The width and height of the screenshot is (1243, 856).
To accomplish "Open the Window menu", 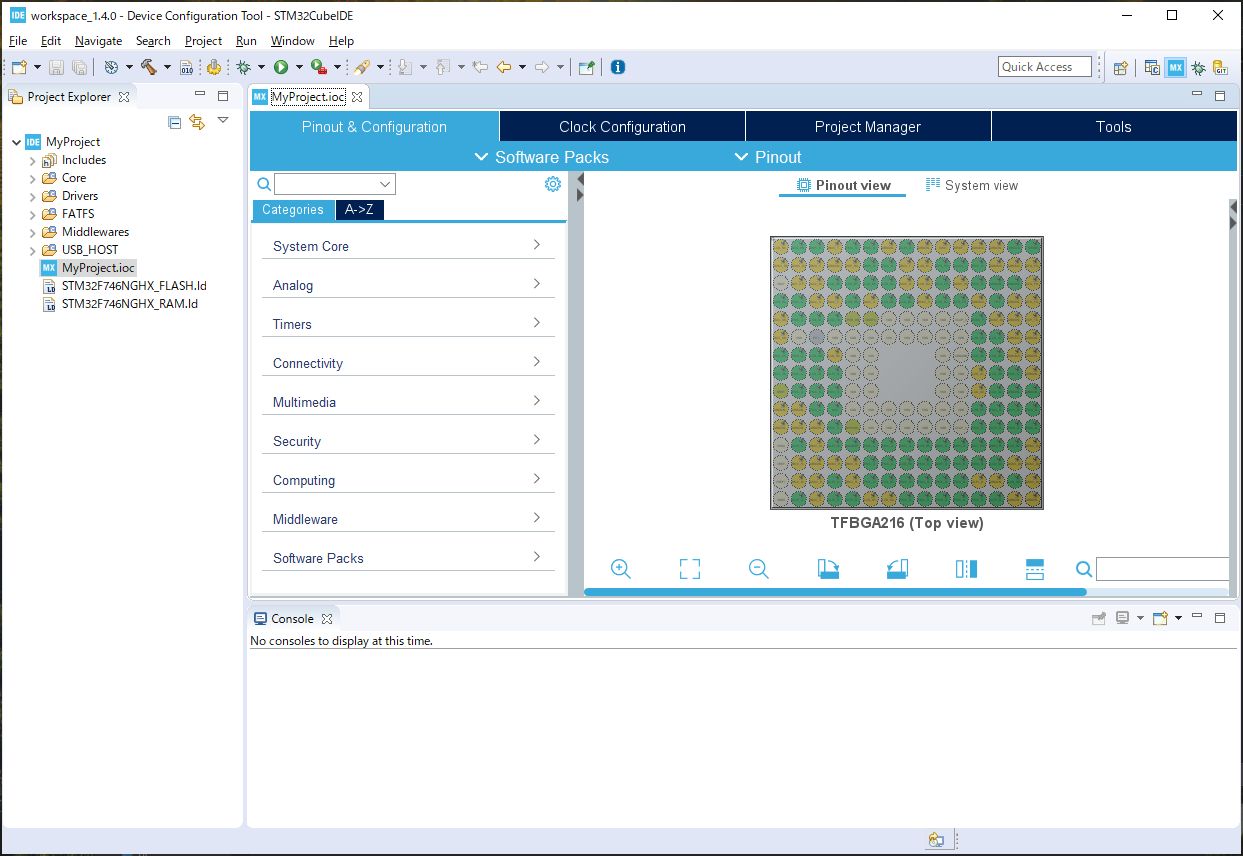I will click(x=293, y=41).
